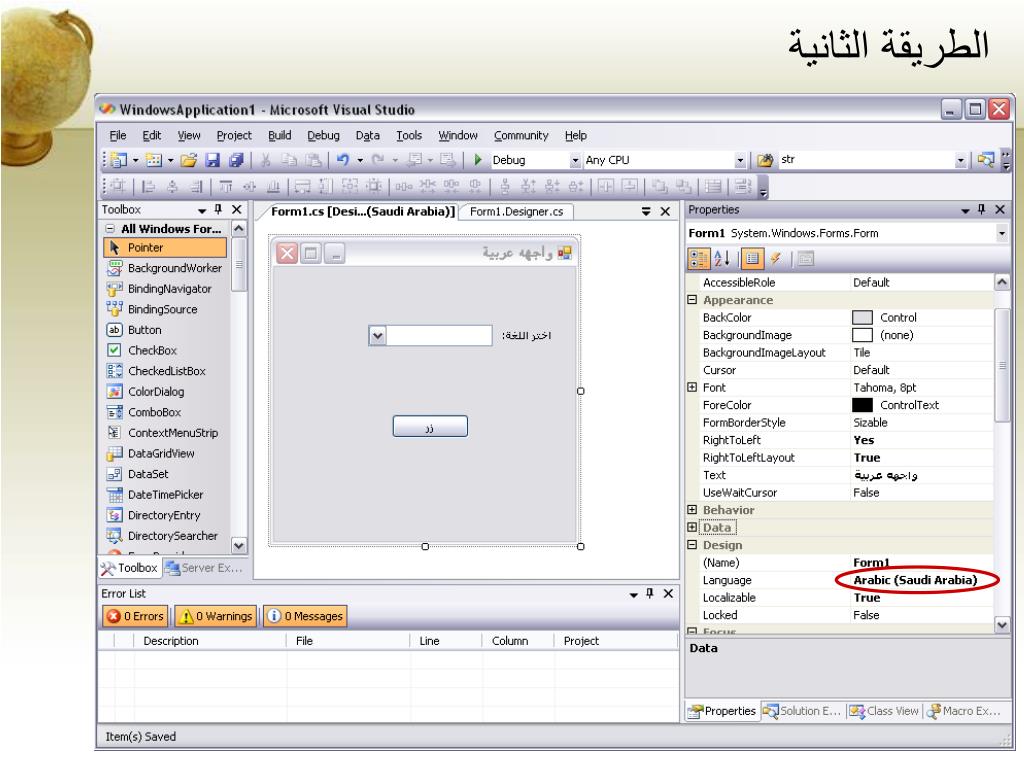Open the Project menu
The width and height of the screenshot is (1024, 768).
234,135
